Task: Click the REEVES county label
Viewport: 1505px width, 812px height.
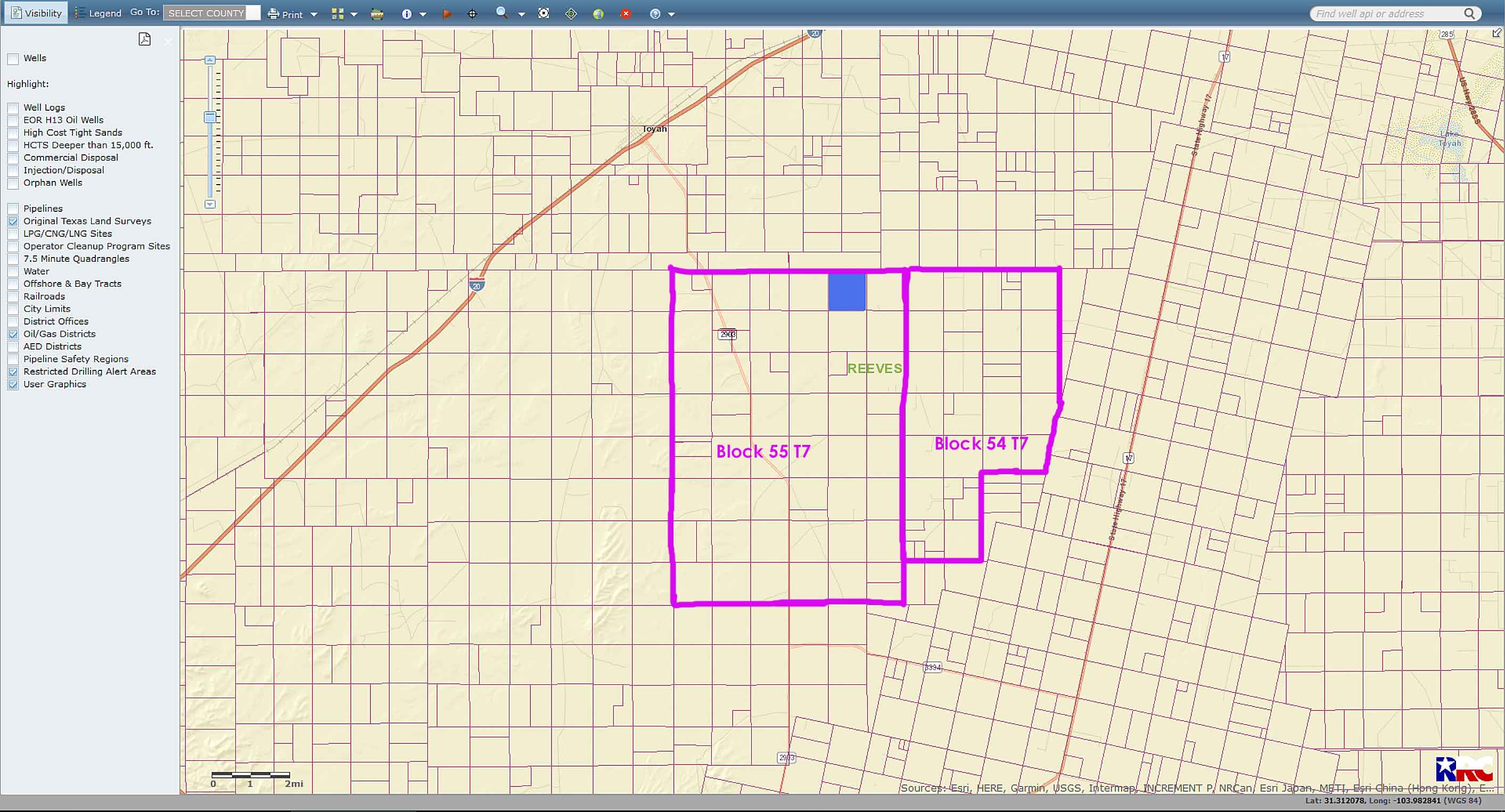Action: click(x=875, y=369)
